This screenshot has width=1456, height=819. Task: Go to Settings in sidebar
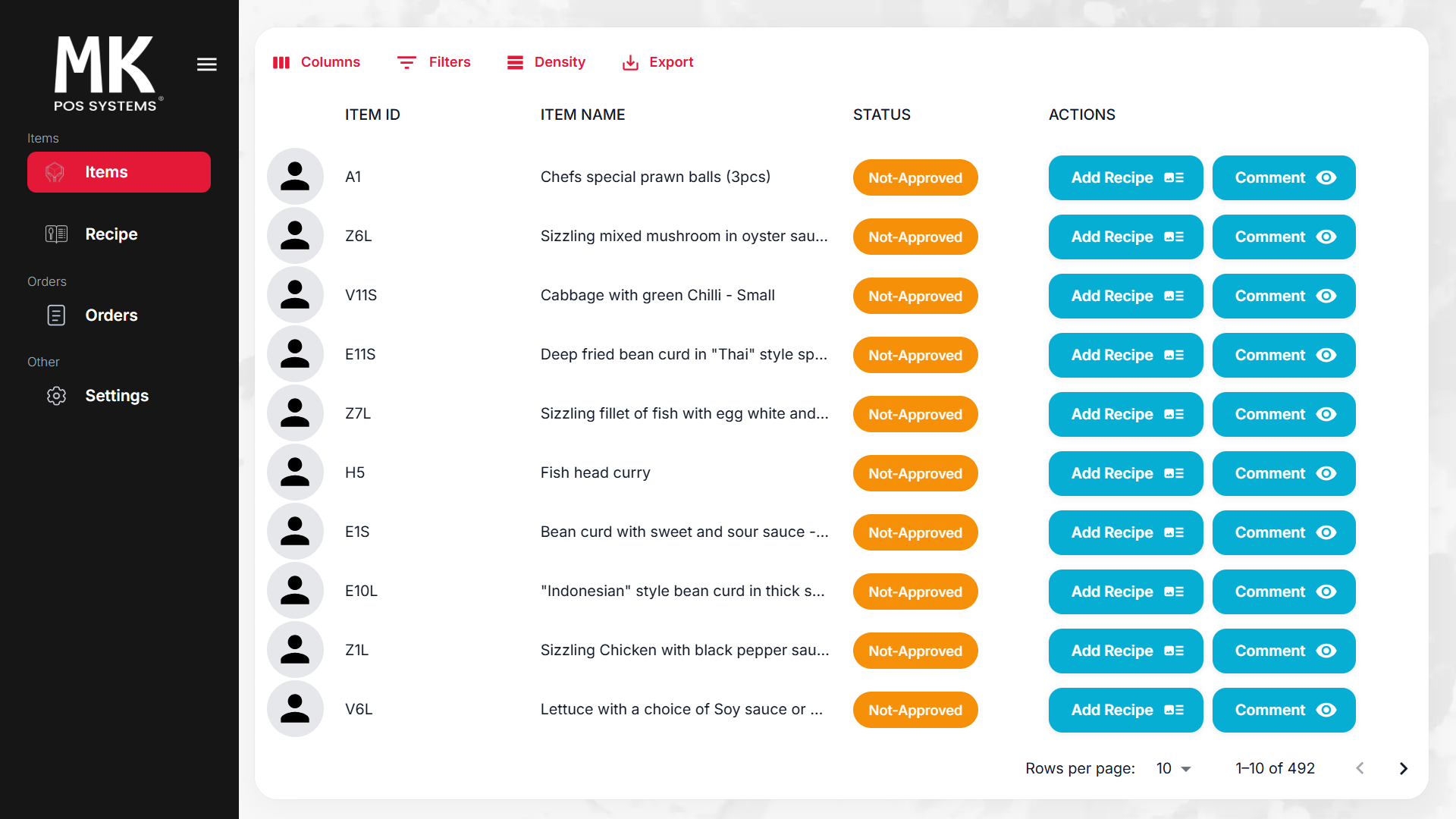tap(116, 396)
